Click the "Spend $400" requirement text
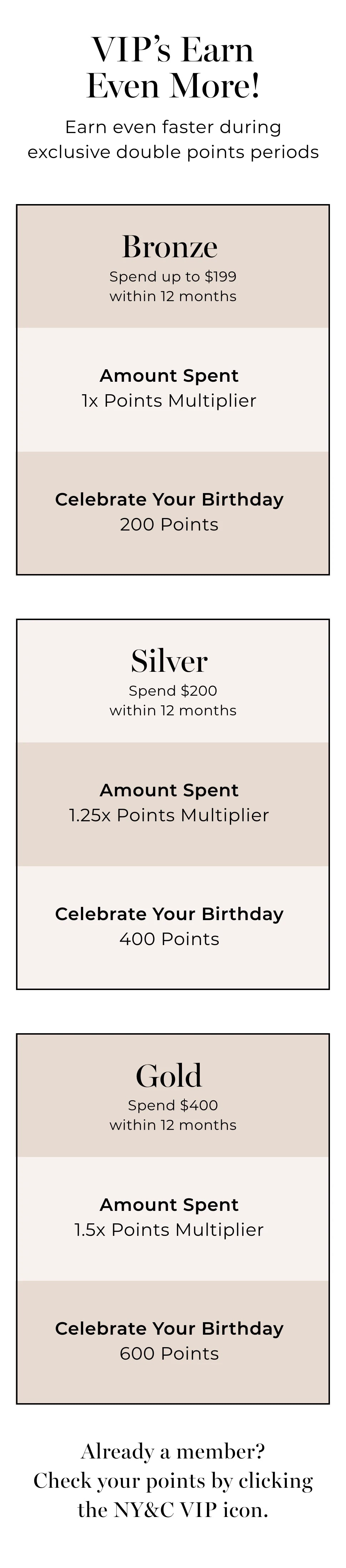 point(173,1105)
